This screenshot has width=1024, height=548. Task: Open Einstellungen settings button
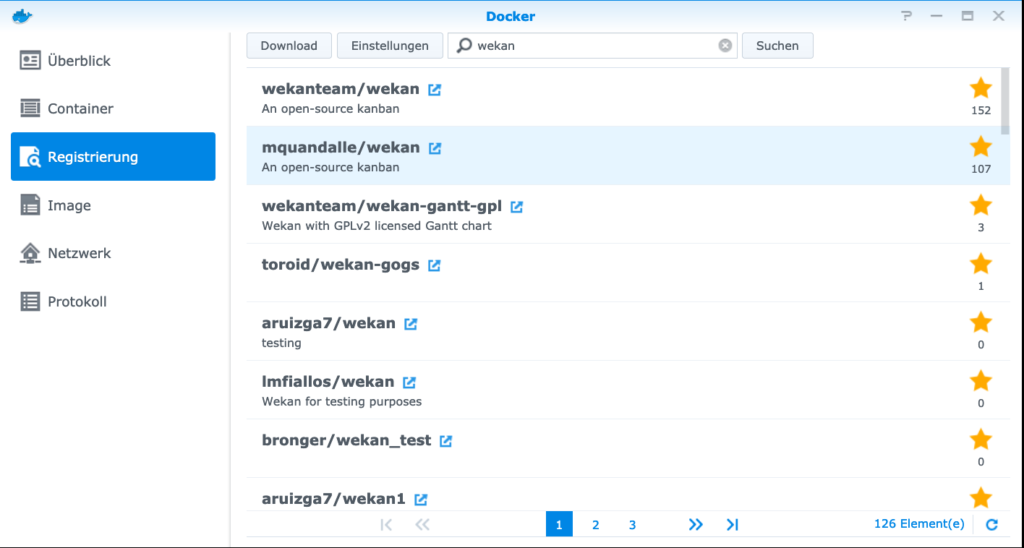coord(390,46)
